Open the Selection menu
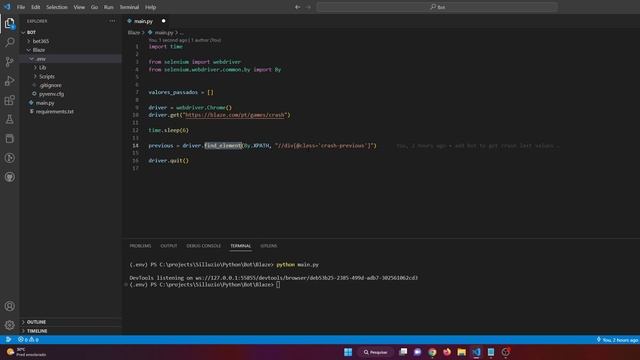Viewport: 640px width, 360px height. [57, 7]
